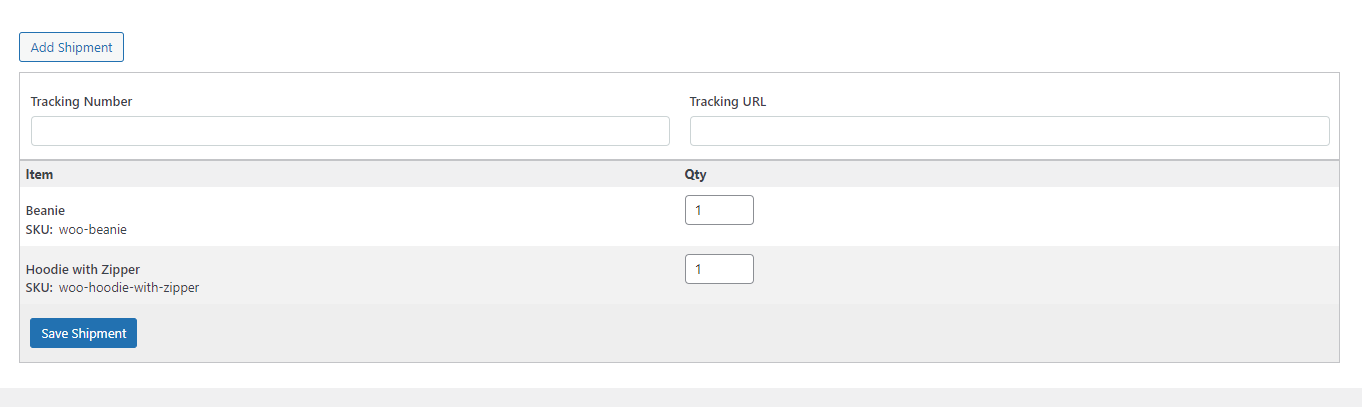Select the Beanie quantity field

point(719,210)
